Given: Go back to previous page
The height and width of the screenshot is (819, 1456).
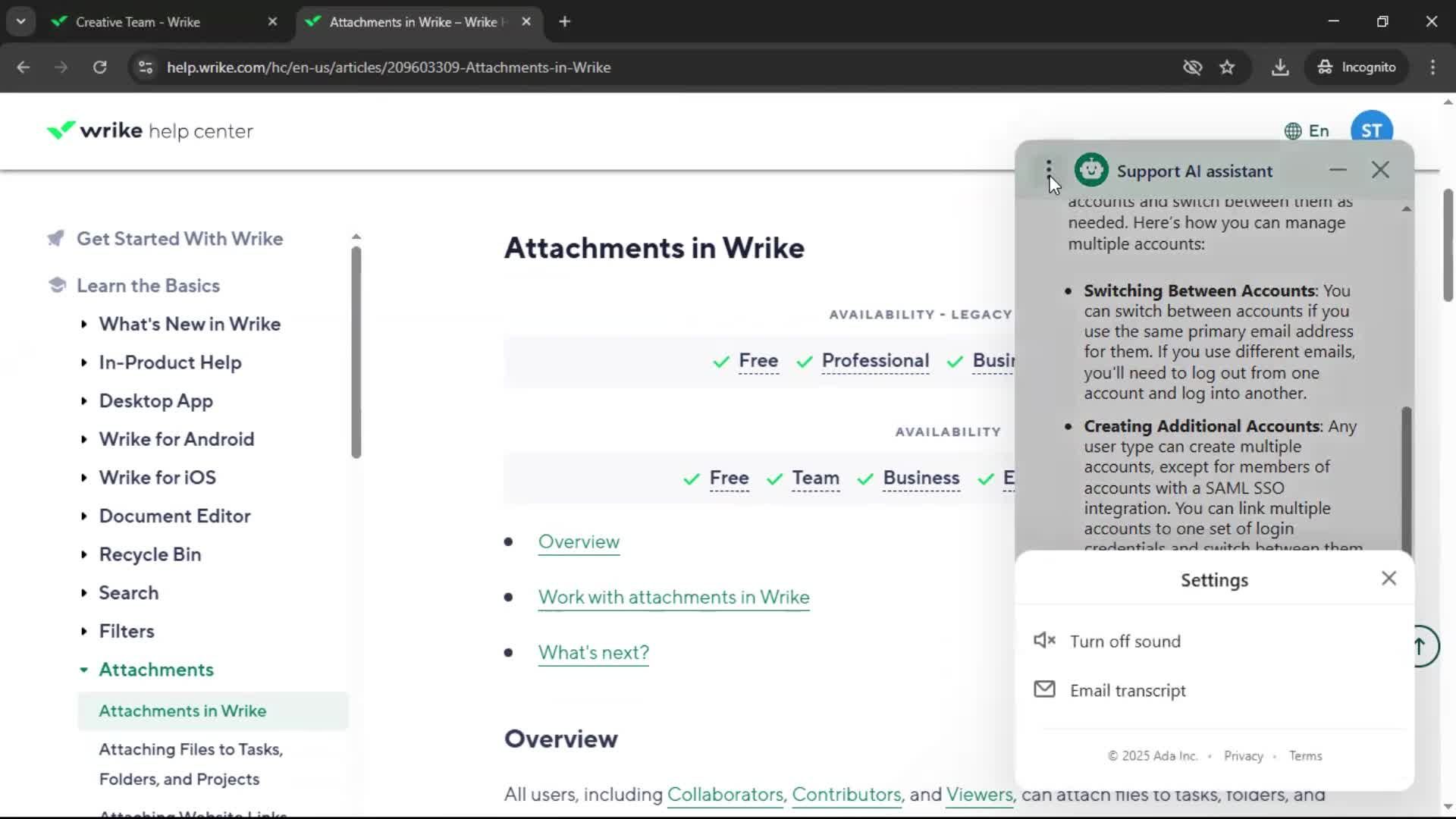Looking at the screenshot, I should click(24, 67).
